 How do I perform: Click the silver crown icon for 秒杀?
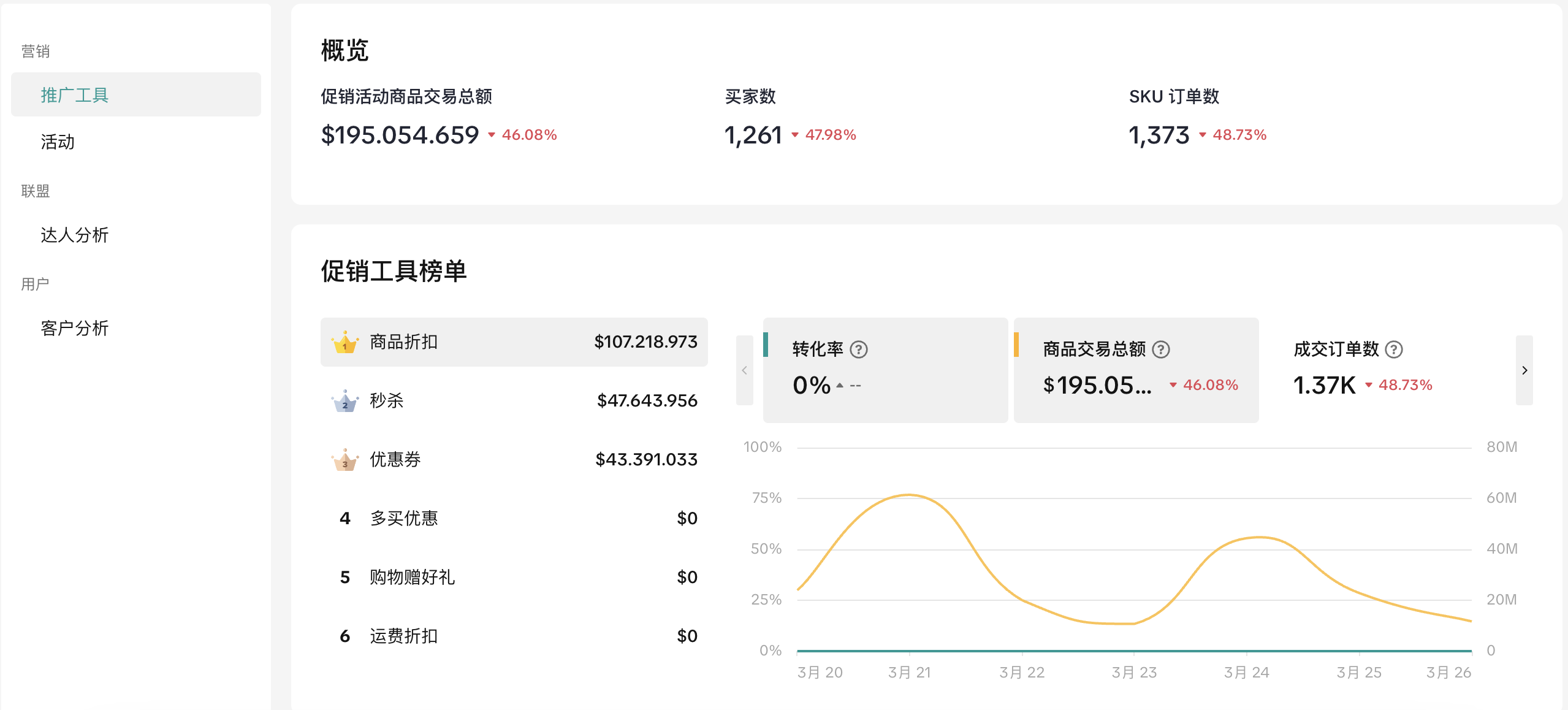(344, 401)
